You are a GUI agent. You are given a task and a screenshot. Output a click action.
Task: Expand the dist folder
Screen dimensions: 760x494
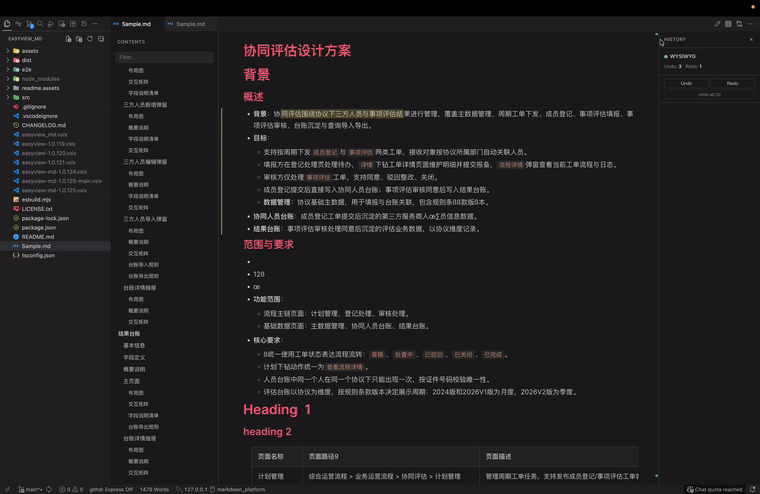tap(26, 60)
